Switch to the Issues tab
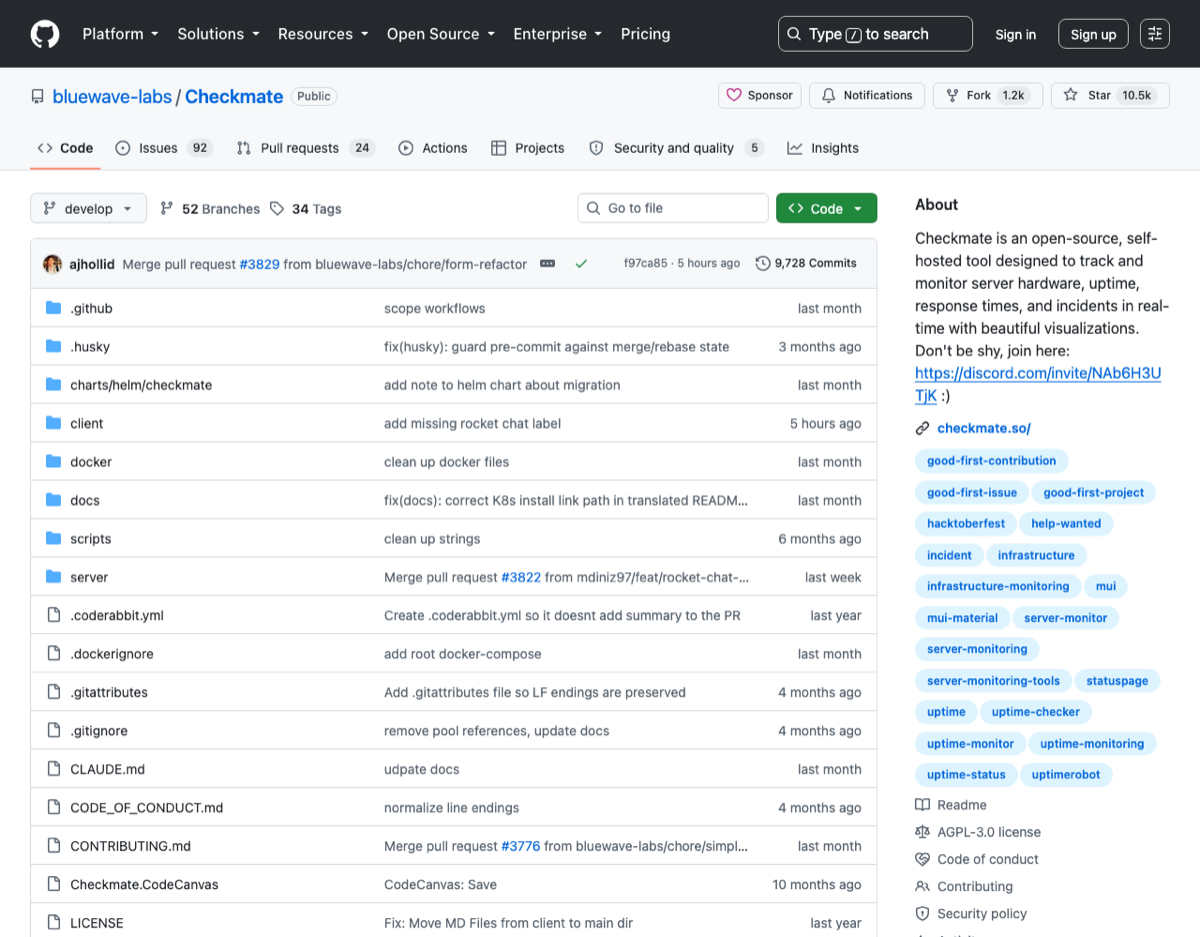 point(163,148)
